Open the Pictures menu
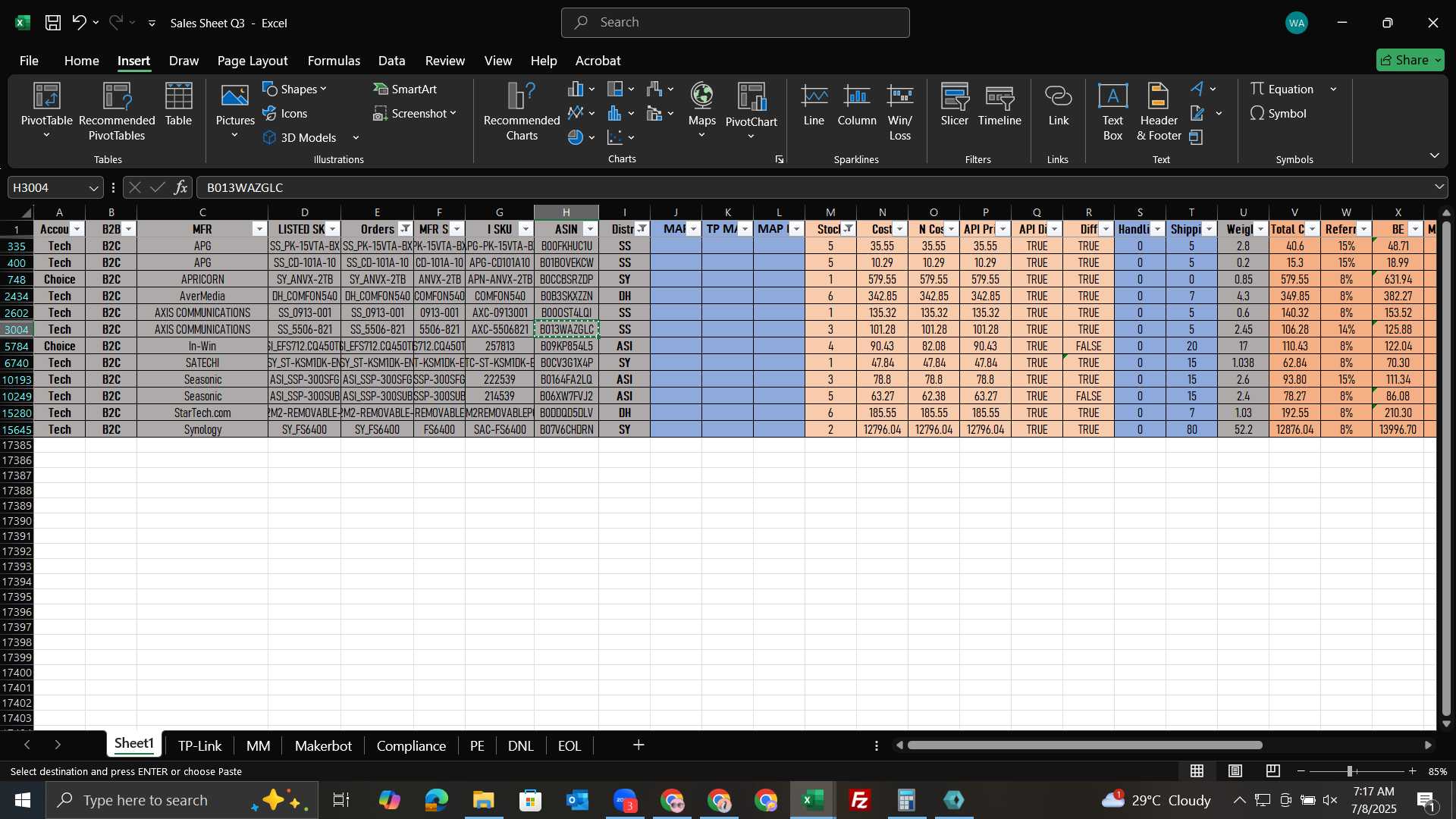Image resolution: width=1456 pixels, height=819 pixels. point(235,112)
